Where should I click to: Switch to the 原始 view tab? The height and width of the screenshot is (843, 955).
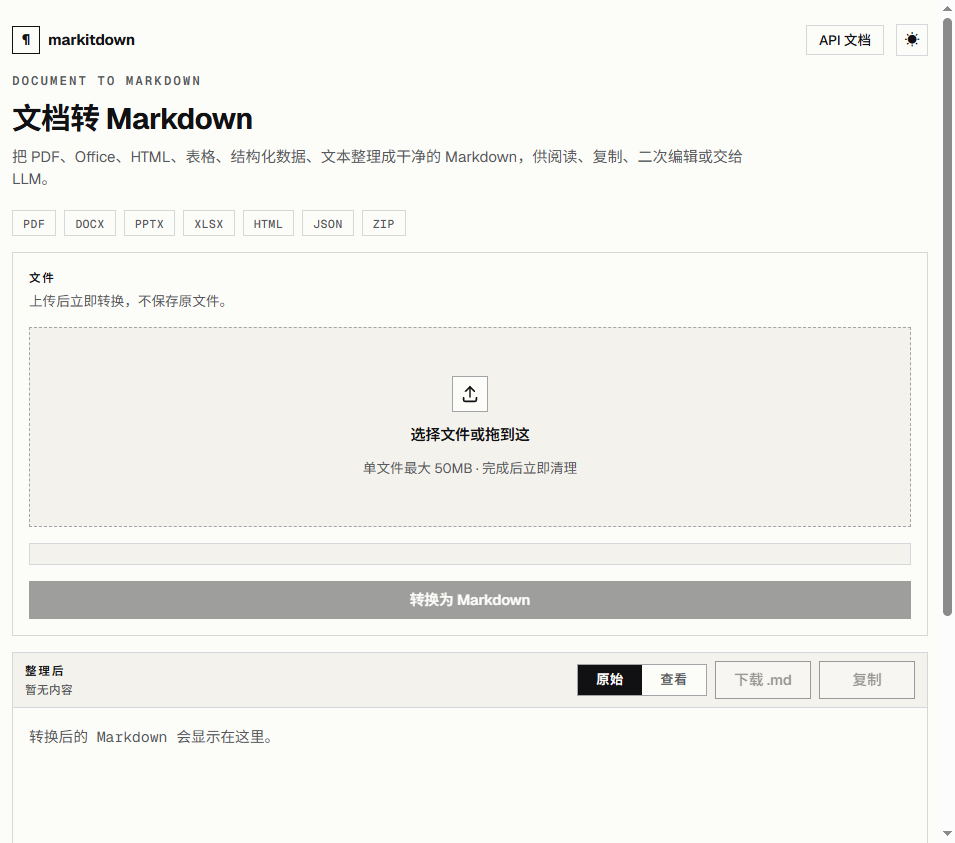coord(610,680)
